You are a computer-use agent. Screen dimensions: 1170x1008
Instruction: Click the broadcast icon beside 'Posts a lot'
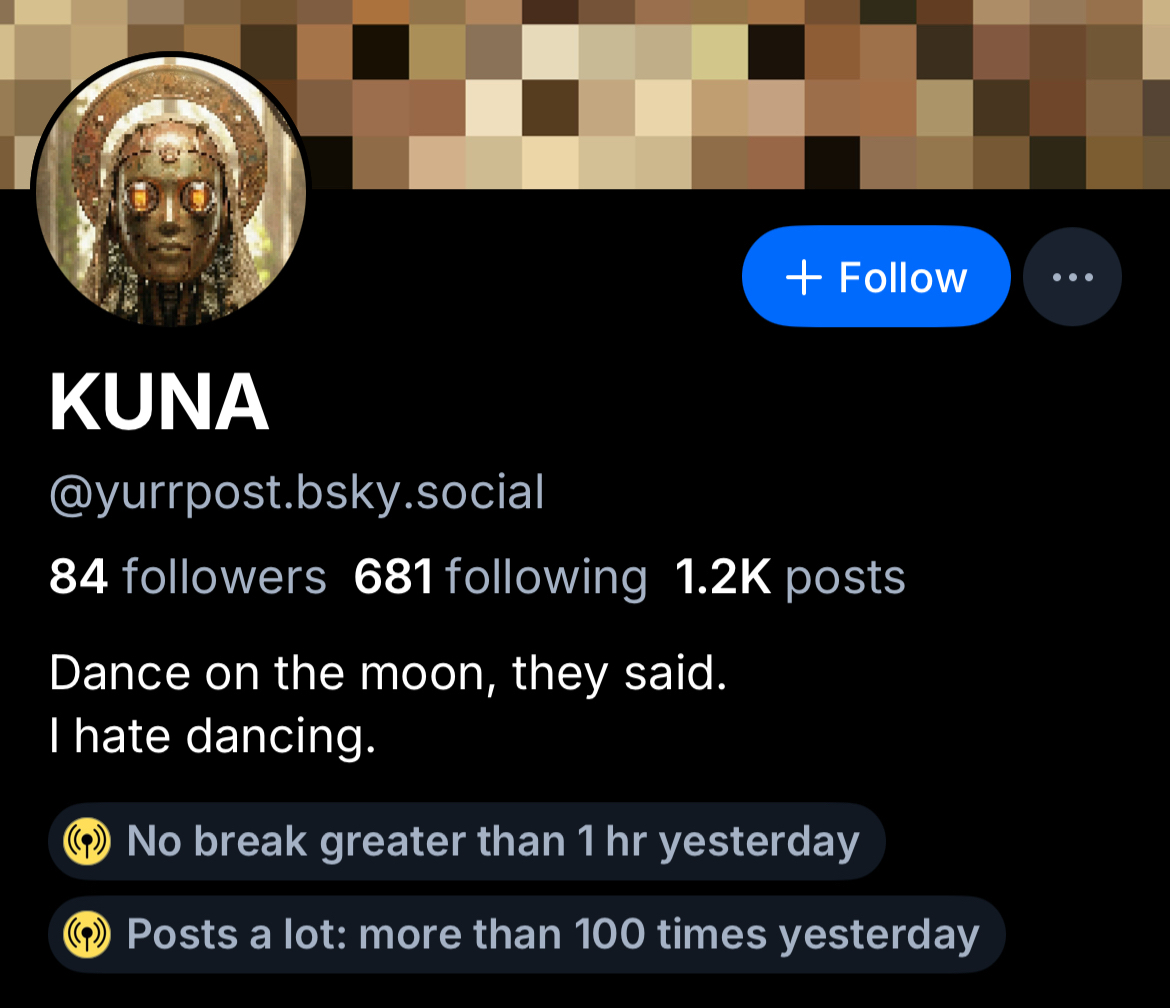click(87, 935)
